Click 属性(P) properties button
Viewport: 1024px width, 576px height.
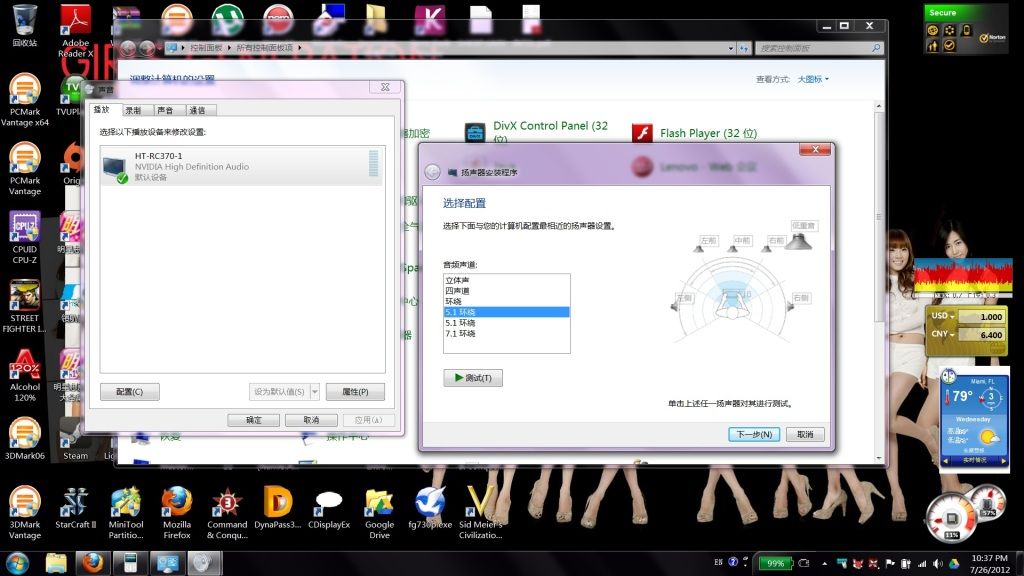[x=355, y=392]
